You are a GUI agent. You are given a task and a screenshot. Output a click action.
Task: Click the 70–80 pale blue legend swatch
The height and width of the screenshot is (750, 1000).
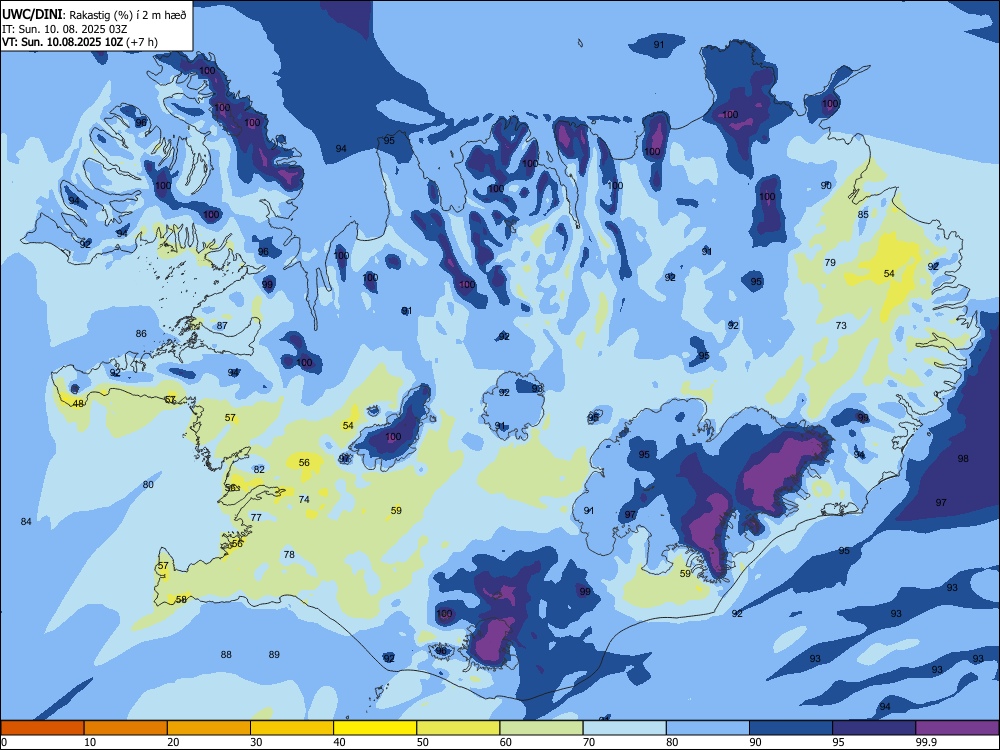624,728
